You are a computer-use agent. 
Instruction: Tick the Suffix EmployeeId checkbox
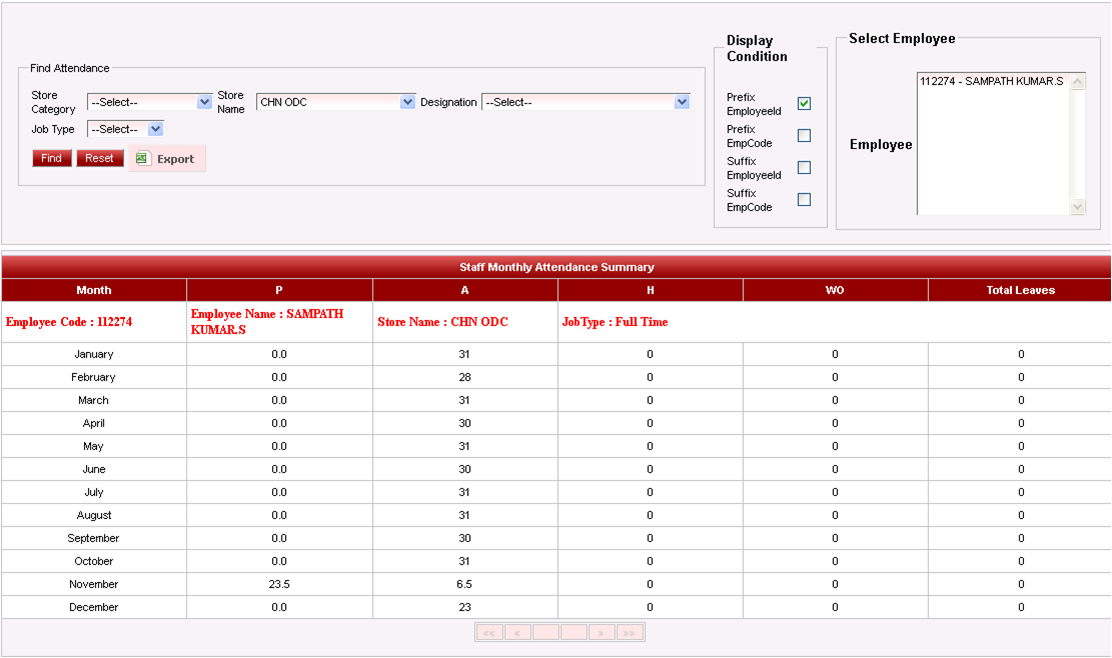click(x=804, y=168)
